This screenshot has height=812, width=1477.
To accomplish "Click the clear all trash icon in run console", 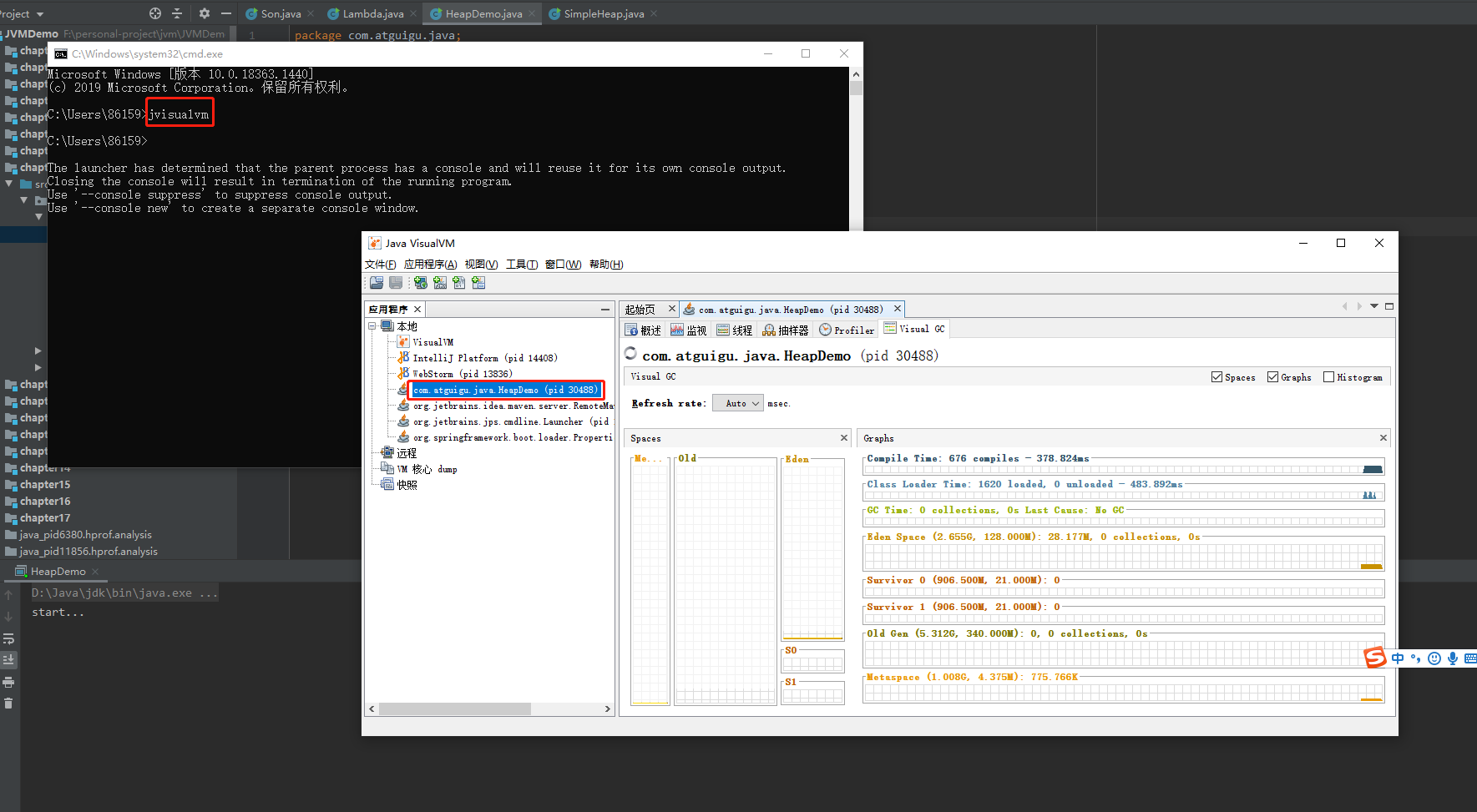I will [8, 704].
